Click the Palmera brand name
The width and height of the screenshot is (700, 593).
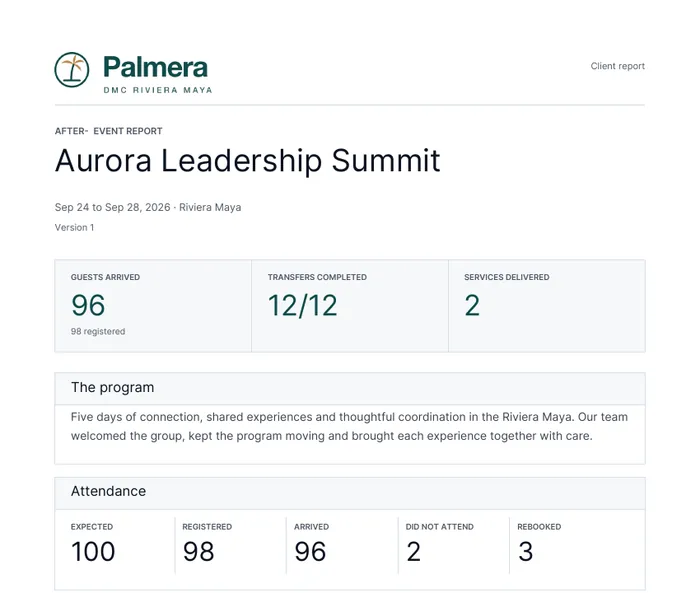155,67
